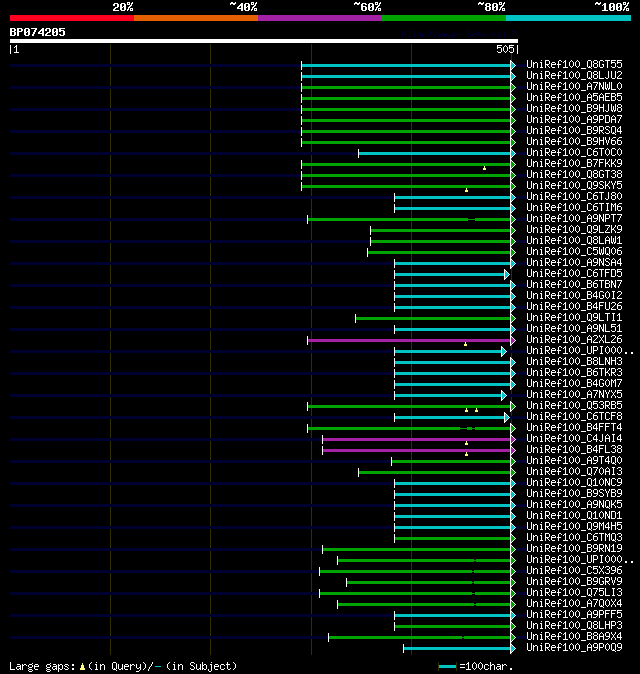The image size is (640, 674).
Task: Select the UniRef100_C6TCF8 label
Action: pyautogui.click(x=574, y=417)
